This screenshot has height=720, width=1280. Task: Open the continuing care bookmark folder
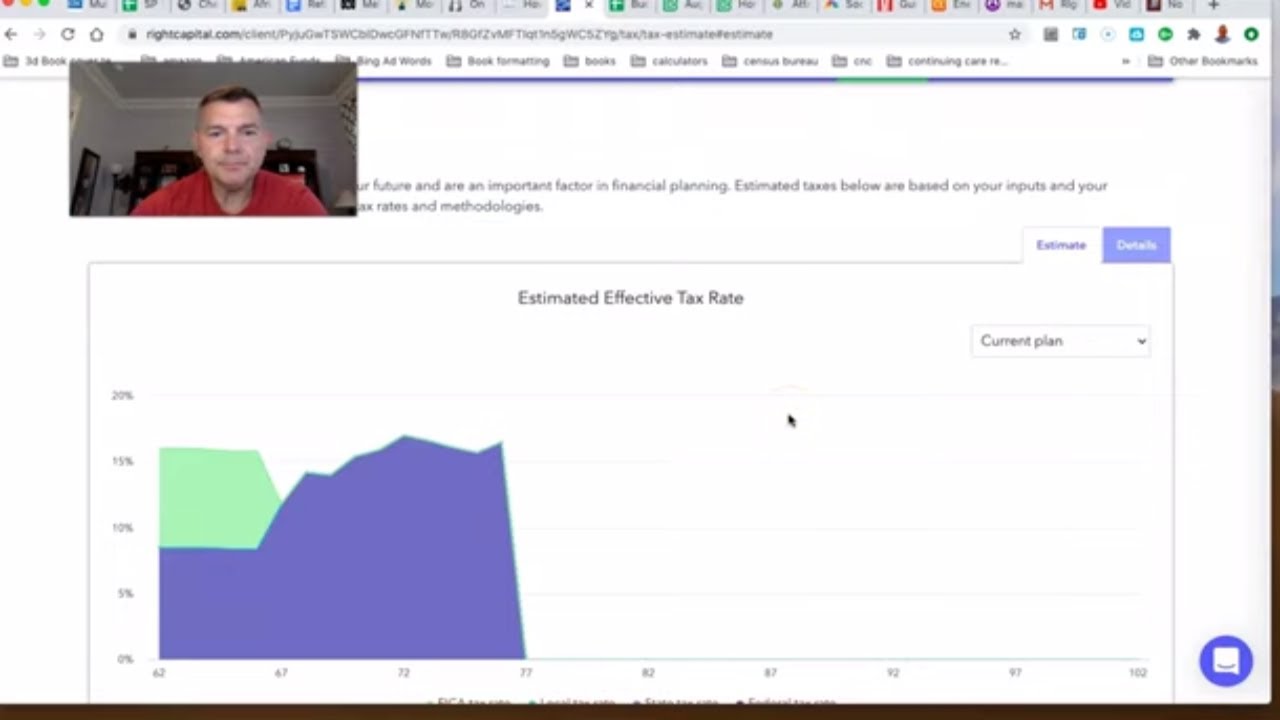click(x=946, y=61)
